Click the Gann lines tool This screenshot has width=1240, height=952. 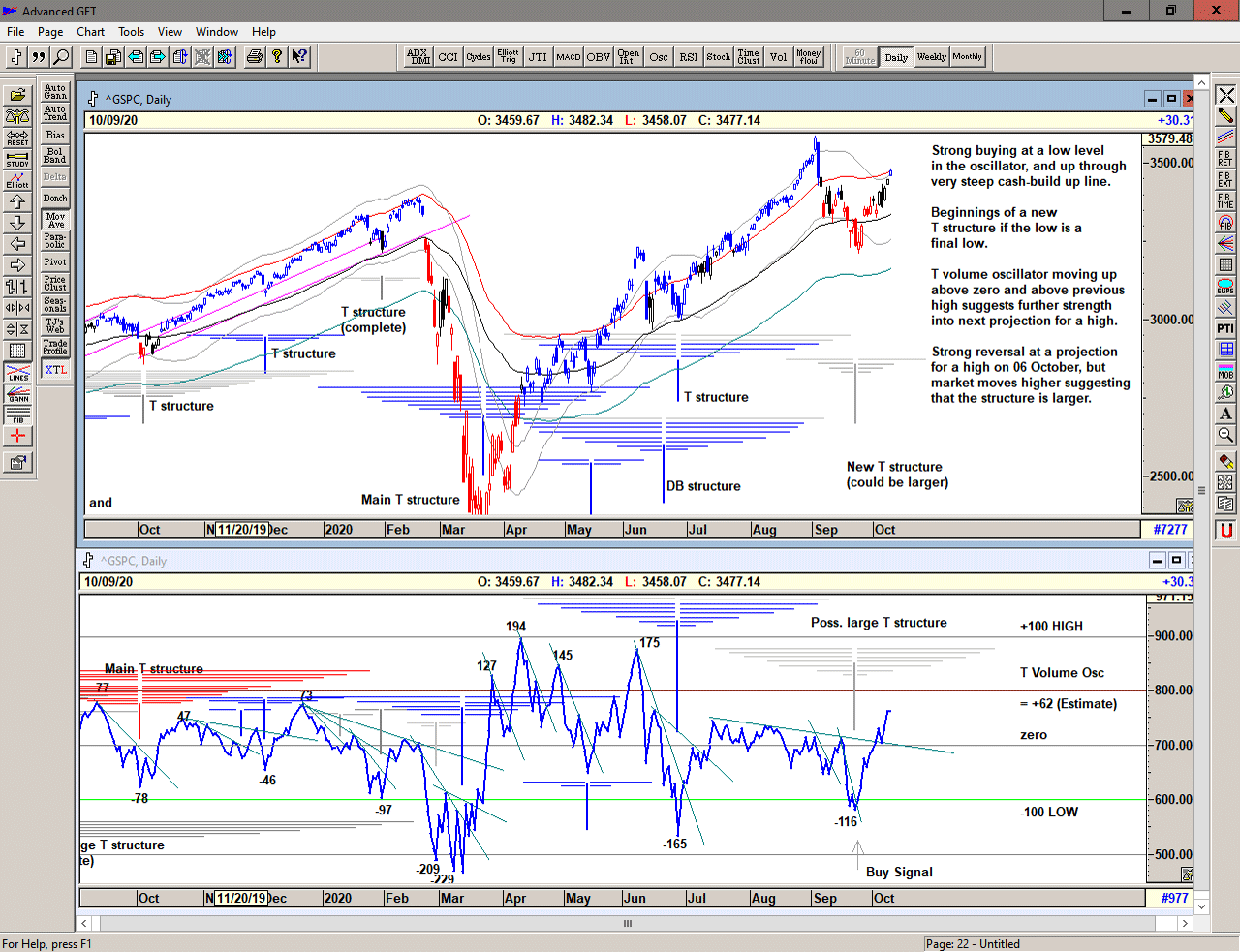[17, 393]
